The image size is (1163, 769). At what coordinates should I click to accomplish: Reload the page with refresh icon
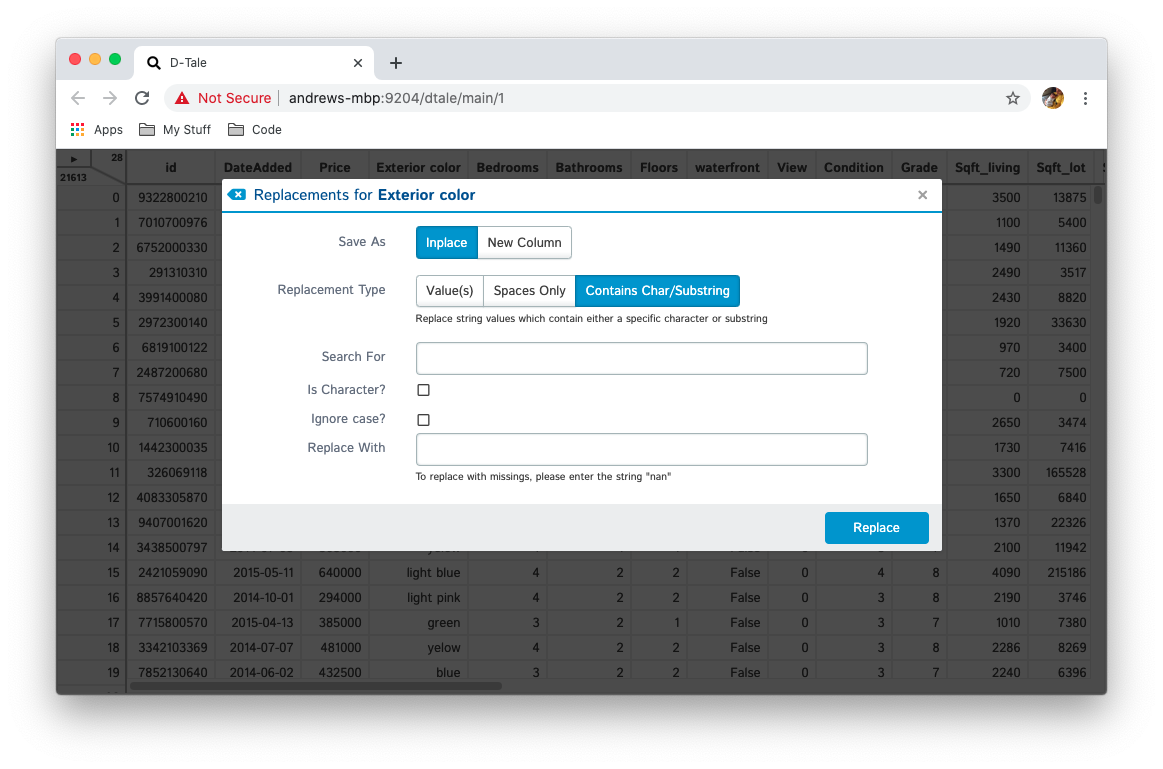pos(142,98)
